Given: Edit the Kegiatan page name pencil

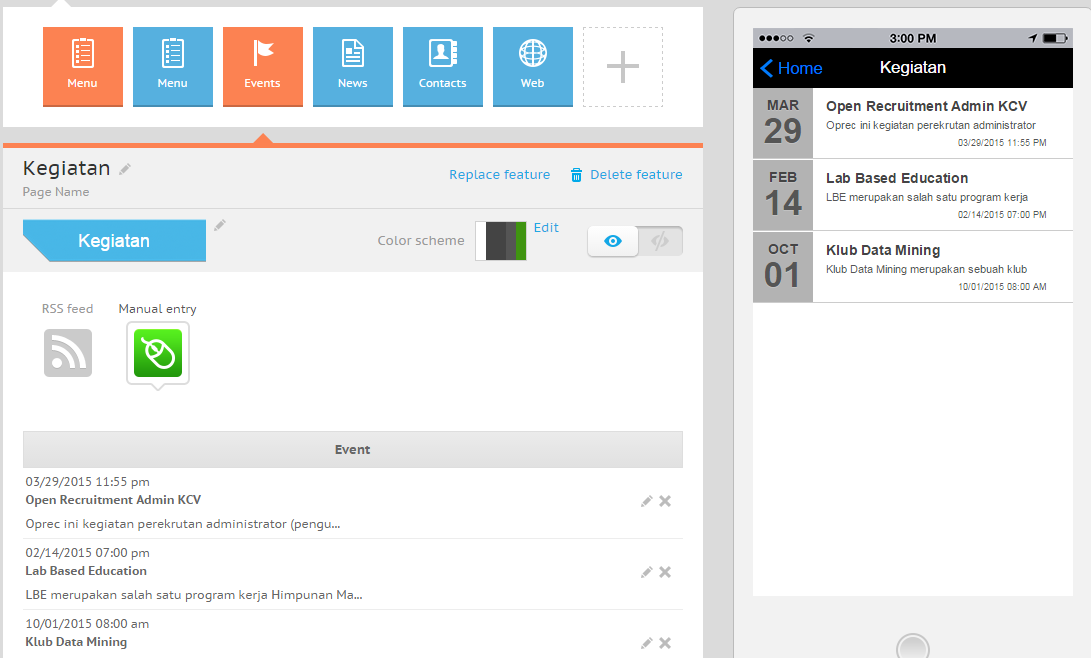Looking at the screenshot, I should [125, 169].
